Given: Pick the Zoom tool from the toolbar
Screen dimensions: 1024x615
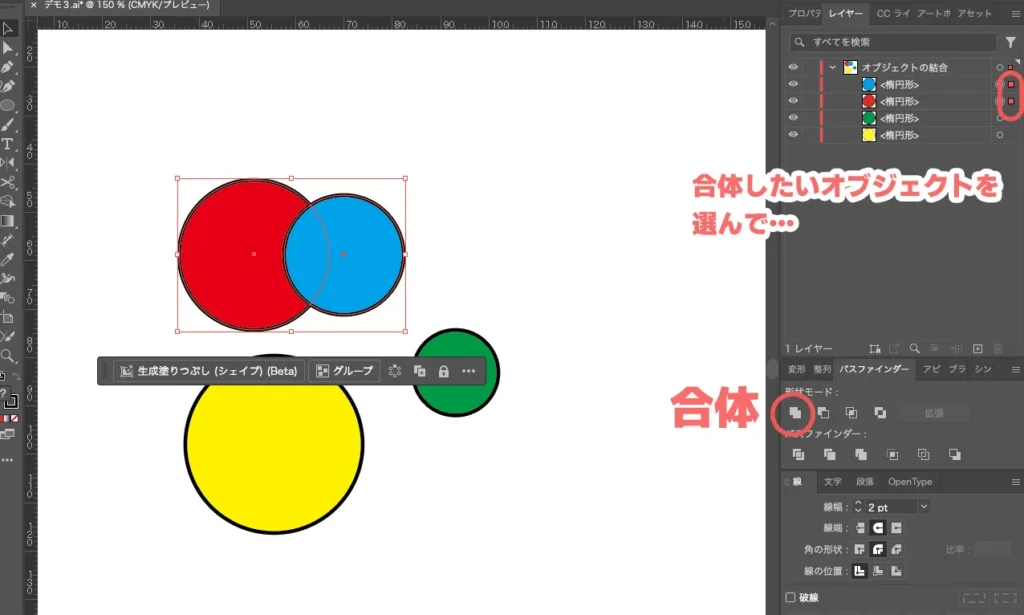Looking at the screenshot, I should click(8, 355).
